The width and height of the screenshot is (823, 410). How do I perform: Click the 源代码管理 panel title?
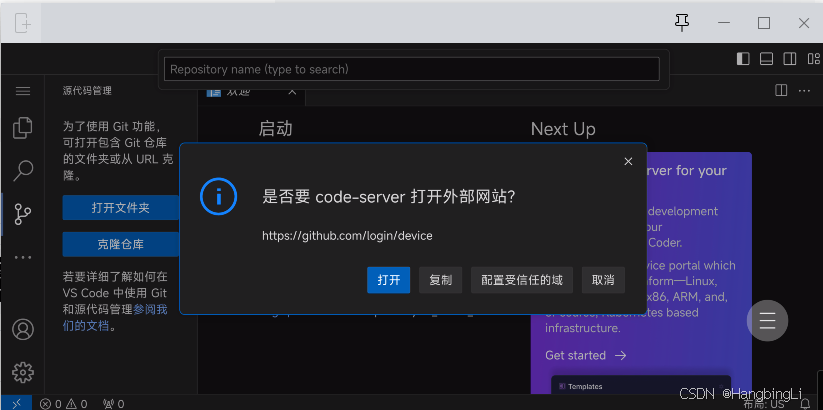87,91
